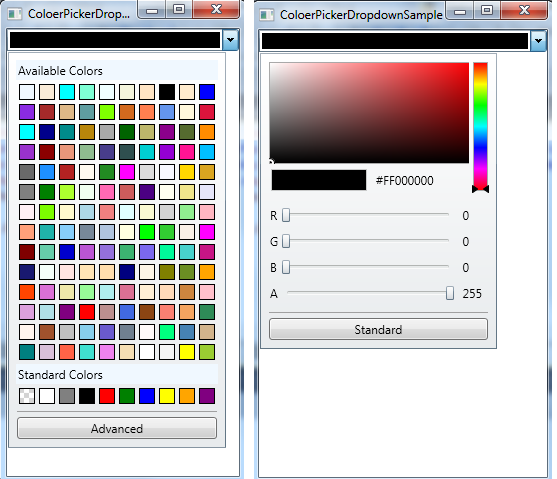Expand the left window color dropdown arrow

[230, 40]
